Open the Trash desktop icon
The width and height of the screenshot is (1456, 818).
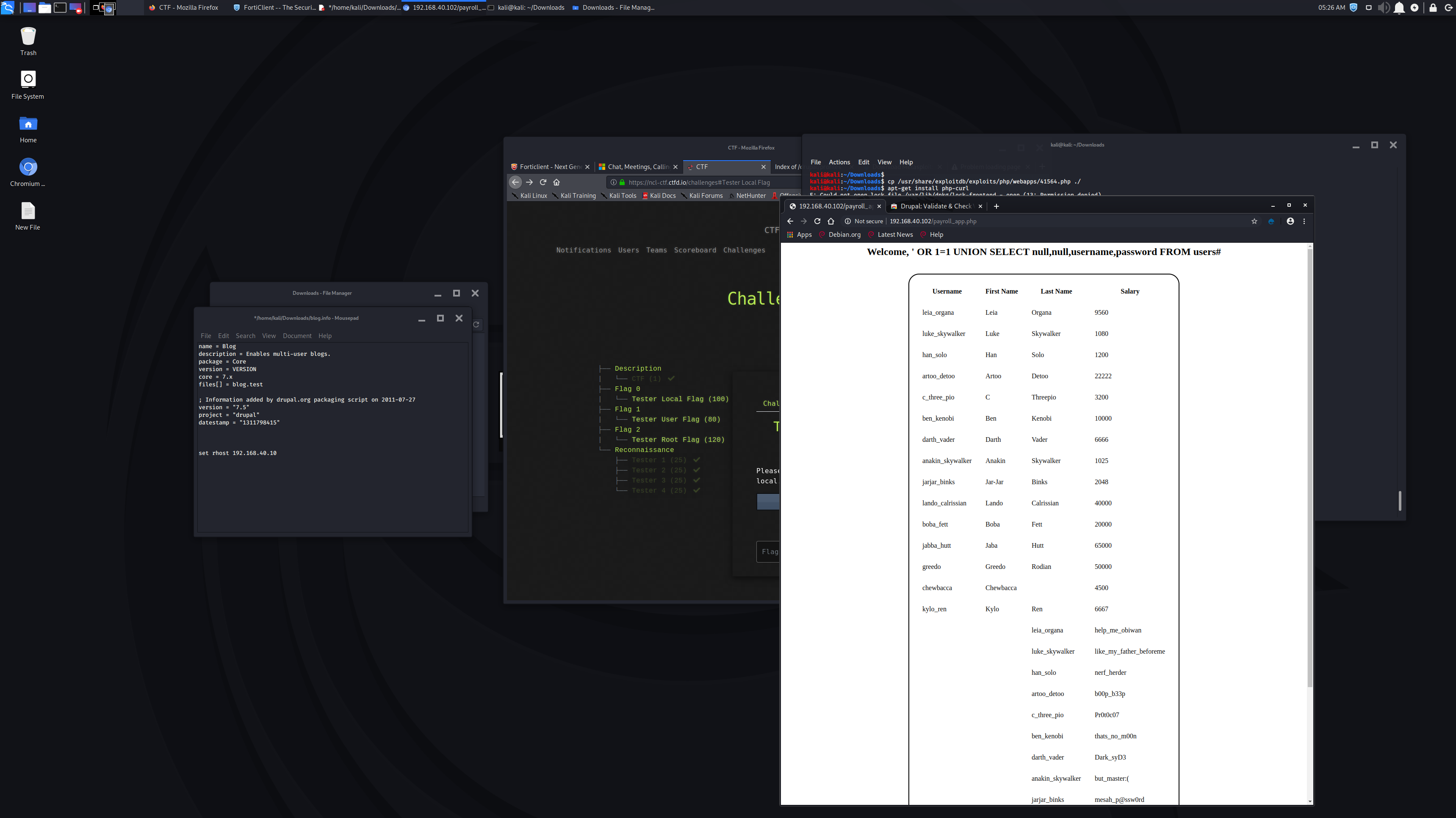pos(28,37)
